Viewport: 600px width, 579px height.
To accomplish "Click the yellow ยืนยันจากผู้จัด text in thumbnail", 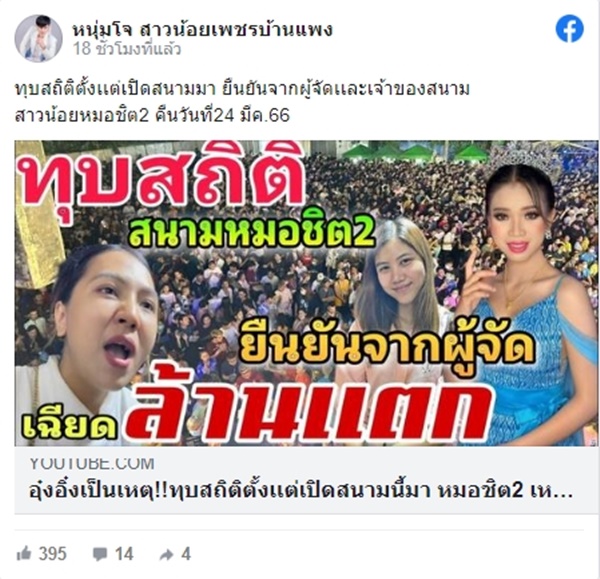I will 385,347.
